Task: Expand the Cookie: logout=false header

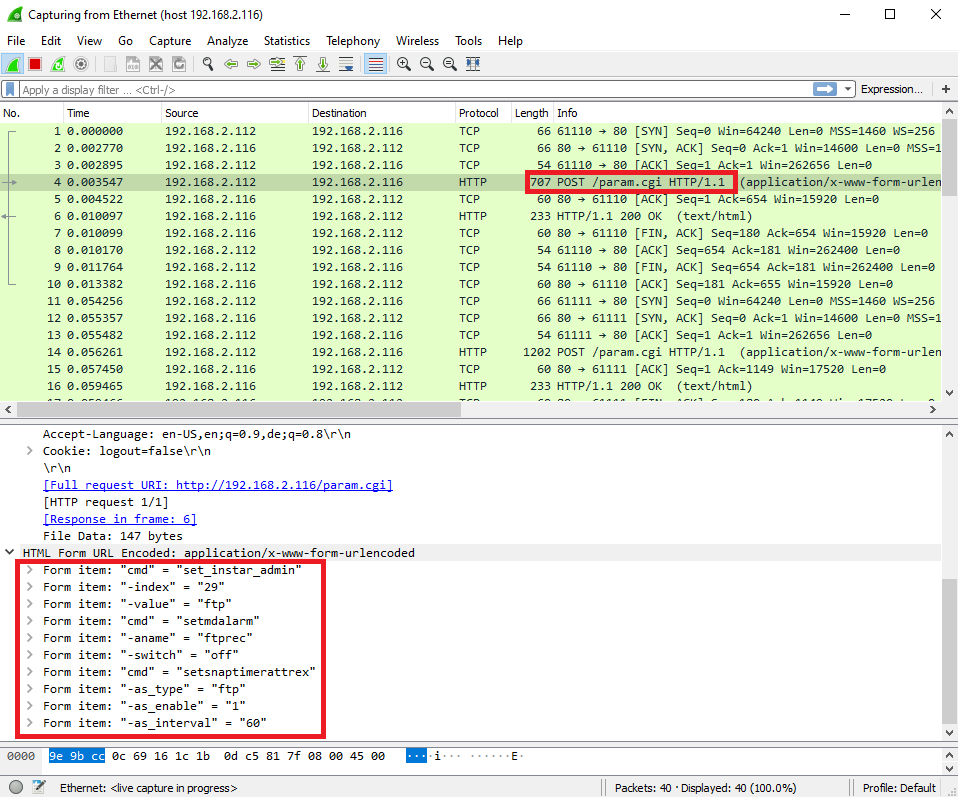Action: [x=30, y=451]
